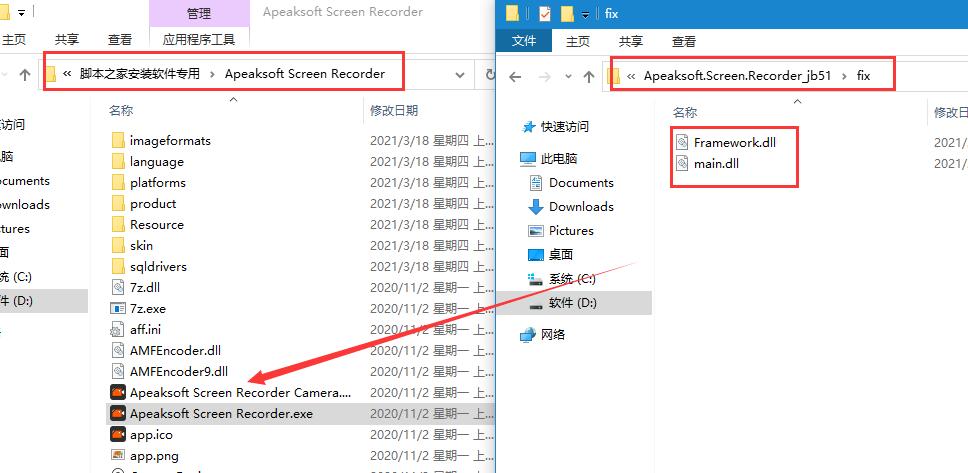The image size is (968, 473).
Task: Select Framework.dll file name
Action: [x=735, y=143]
